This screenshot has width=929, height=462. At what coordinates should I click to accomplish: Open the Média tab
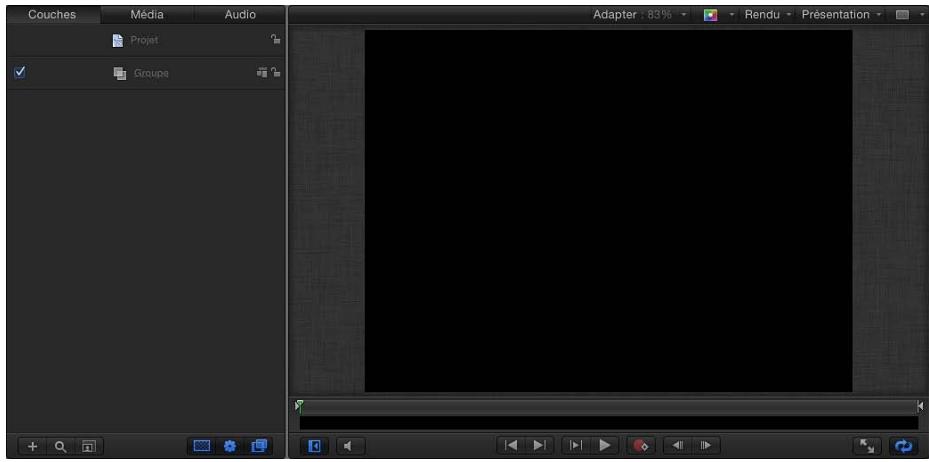(x=147, y=15)
